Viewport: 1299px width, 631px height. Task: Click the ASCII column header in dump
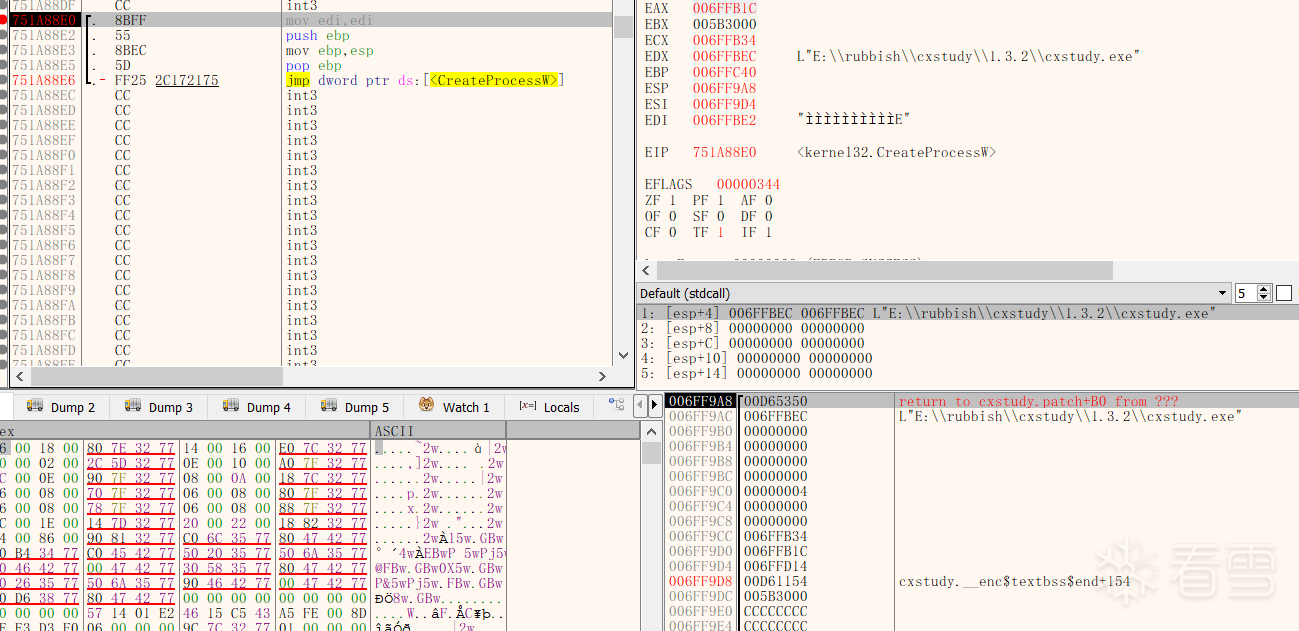click(438, 430)
